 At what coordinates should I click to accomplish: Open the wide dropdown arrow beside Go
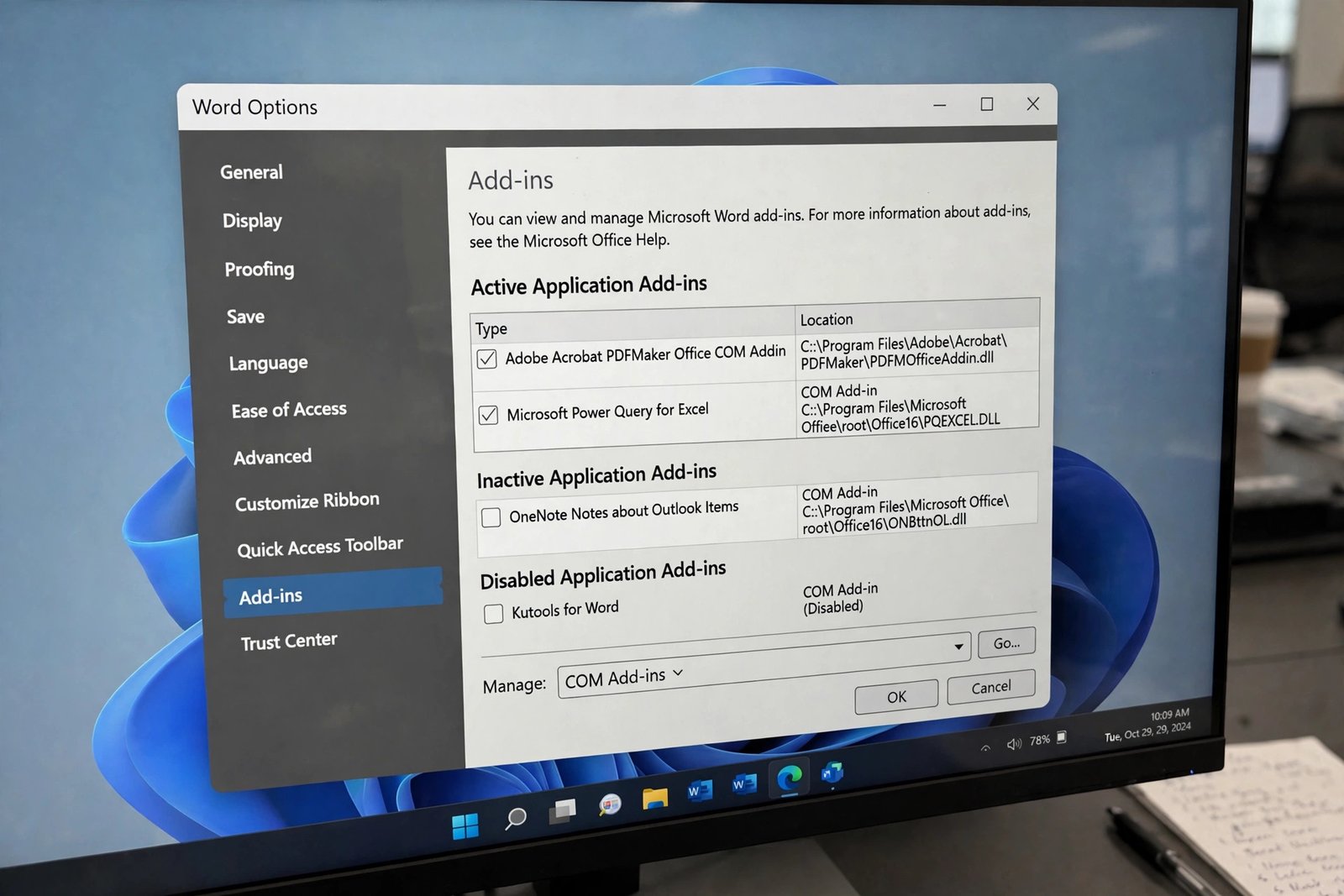tap(958, 647)
